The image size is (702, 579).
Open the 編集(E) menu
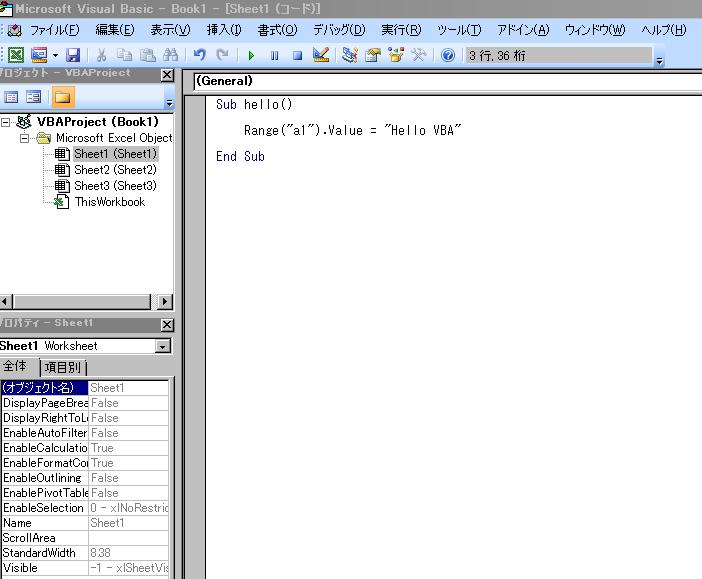(115, 30)
